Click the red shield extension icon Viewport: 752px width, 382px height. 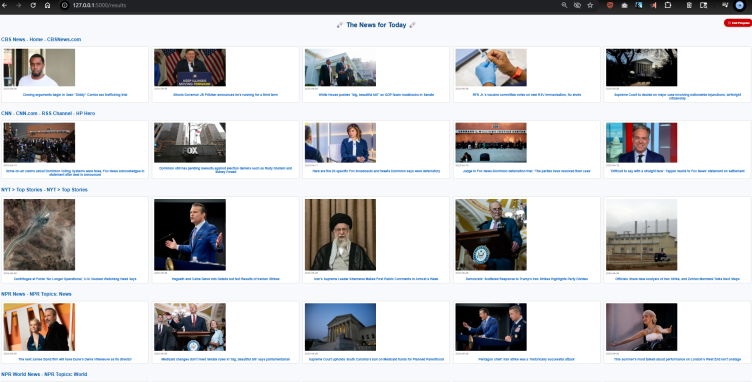coord(610,5)
